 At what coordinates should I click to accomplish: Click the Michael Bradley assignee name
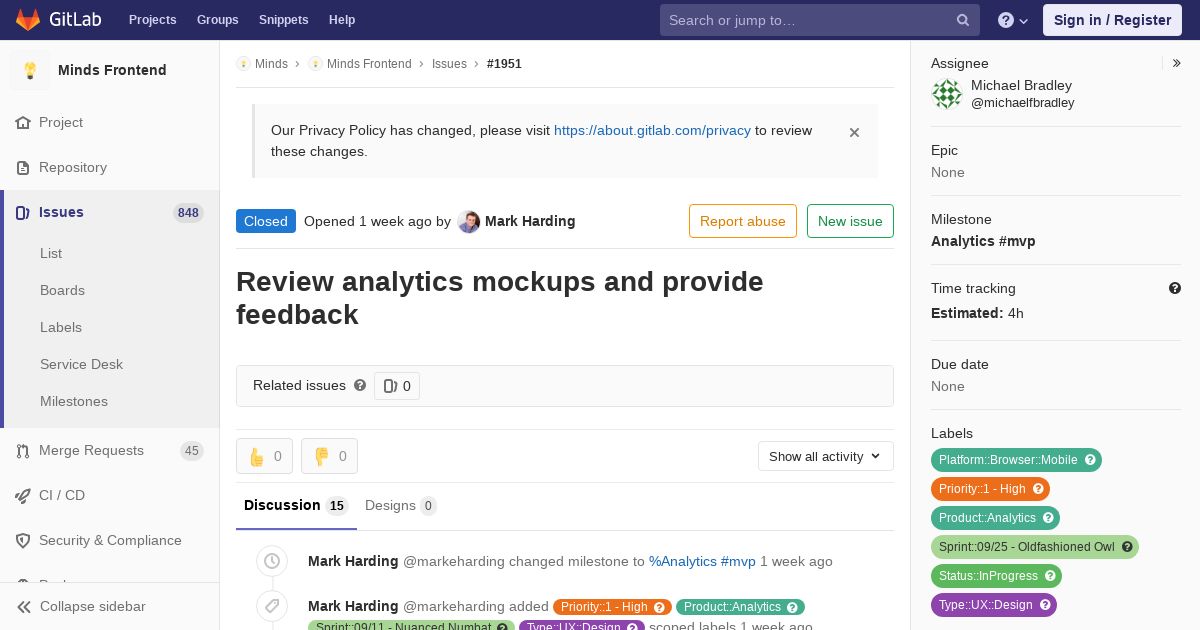(x=1021, y=85)
